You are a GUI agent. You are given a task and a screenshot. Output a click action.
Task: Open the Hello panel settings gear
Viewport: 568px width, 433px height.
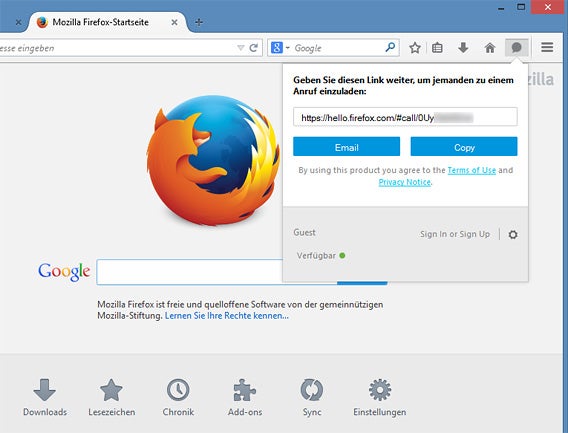[513, 234]
